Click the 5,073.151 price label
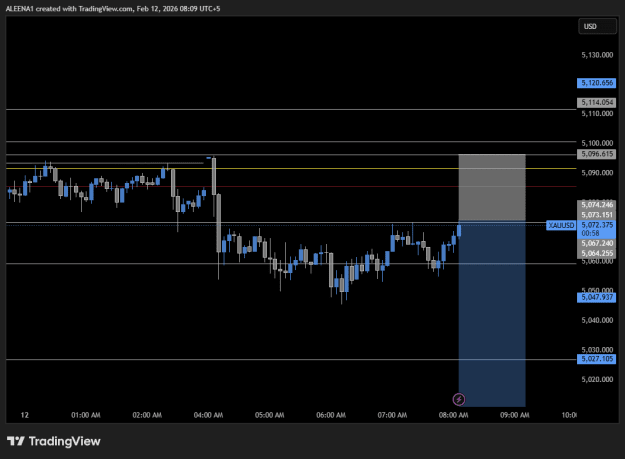The height and width of the screenshot is (459, 625). click(596, 215)
